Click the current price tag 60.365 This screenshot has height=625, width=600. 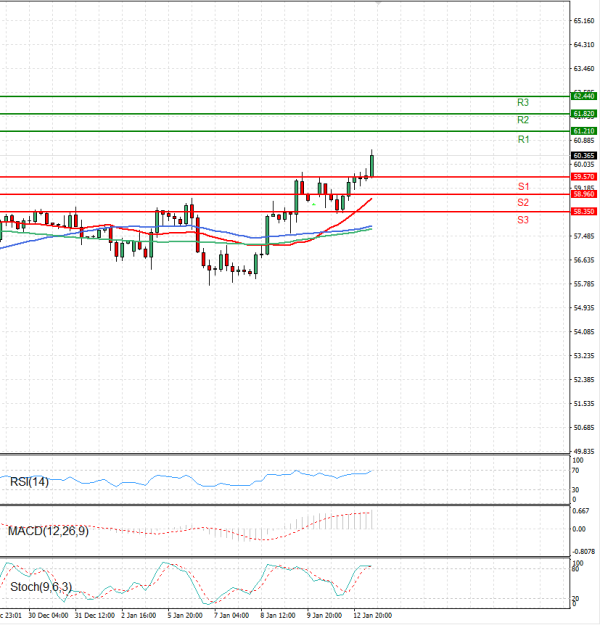click(x=584, y=156)
